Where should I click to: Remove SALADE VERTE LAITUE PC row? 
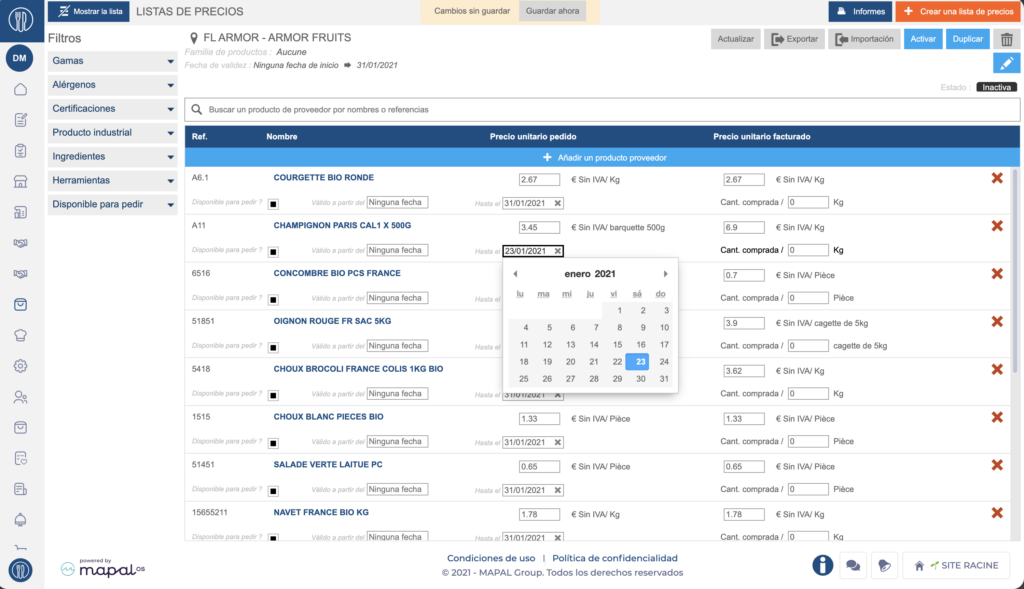tap(997, 465)
